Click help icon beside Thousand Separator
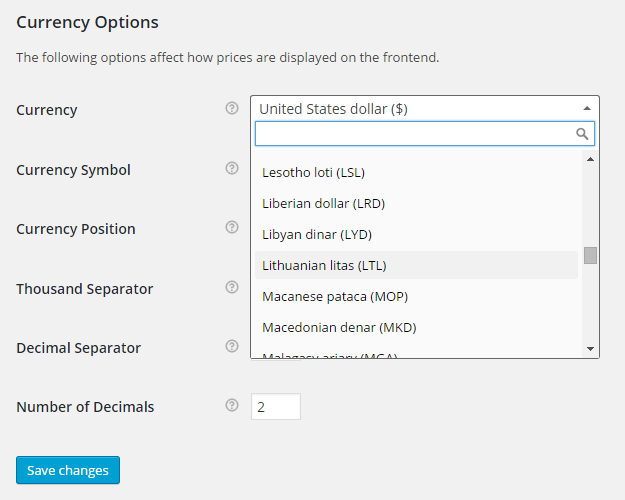 232,287
